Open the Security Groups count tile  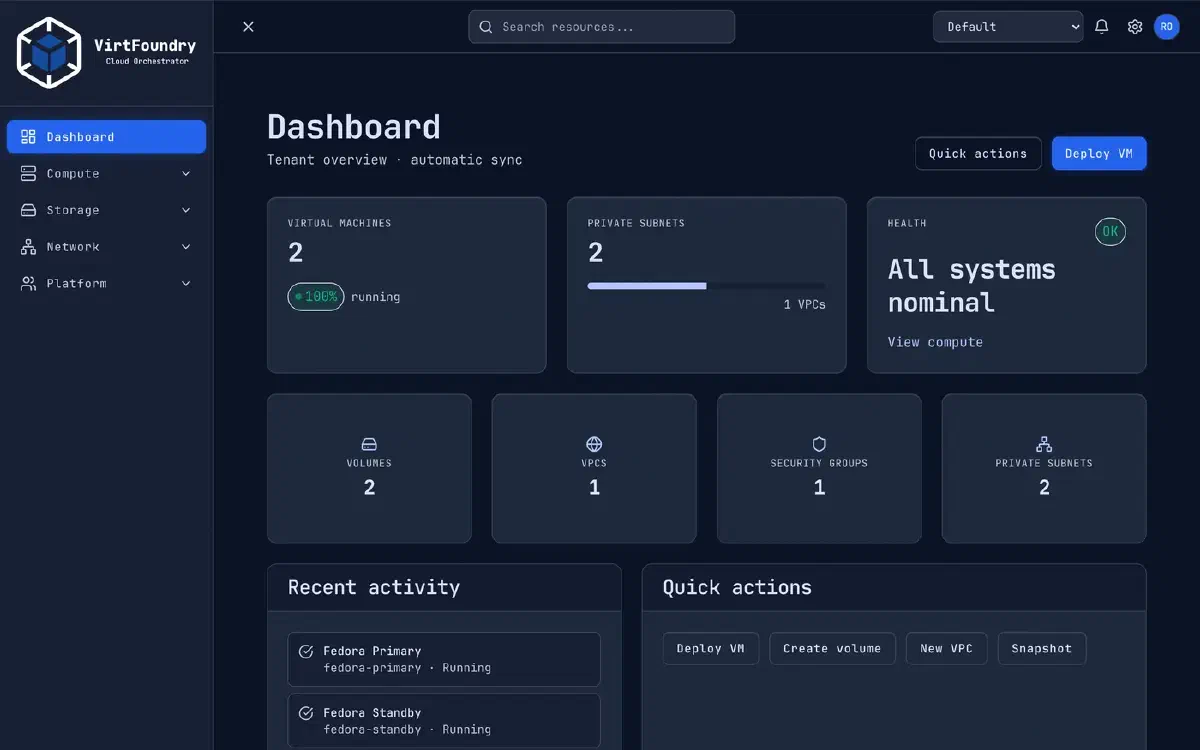819,469
